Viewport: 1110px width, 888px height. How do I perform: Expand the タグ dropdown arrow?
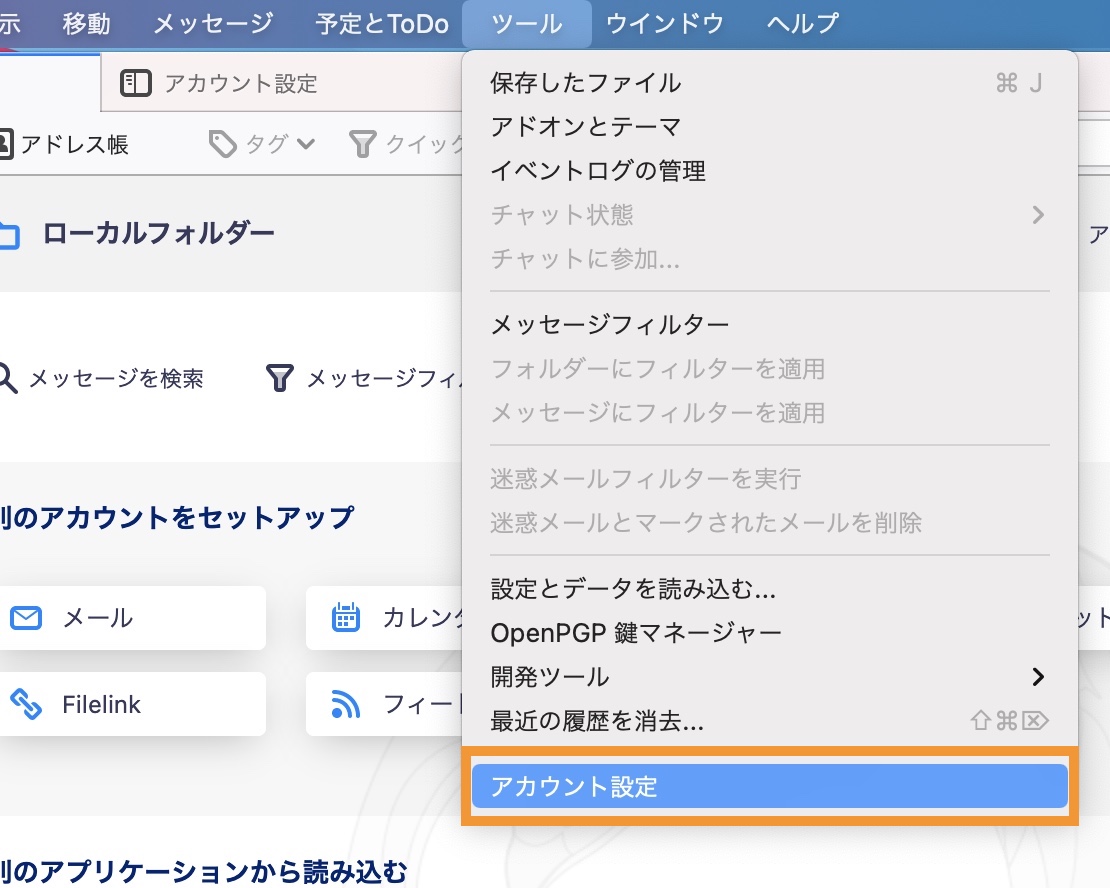(x=306, y=145)
